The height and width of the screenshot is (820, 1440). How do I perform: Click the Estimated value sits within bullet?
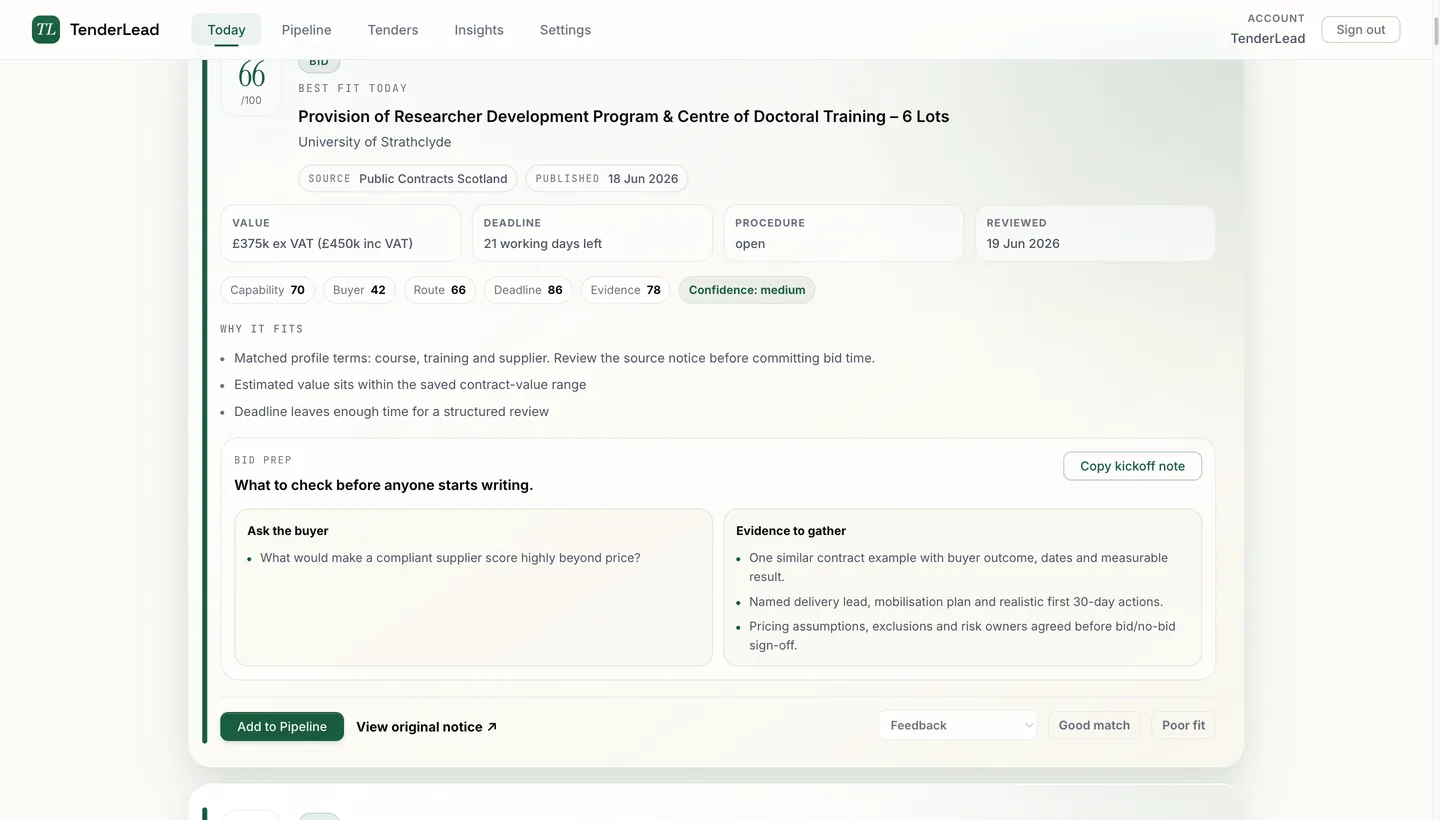tap(410, 385)
